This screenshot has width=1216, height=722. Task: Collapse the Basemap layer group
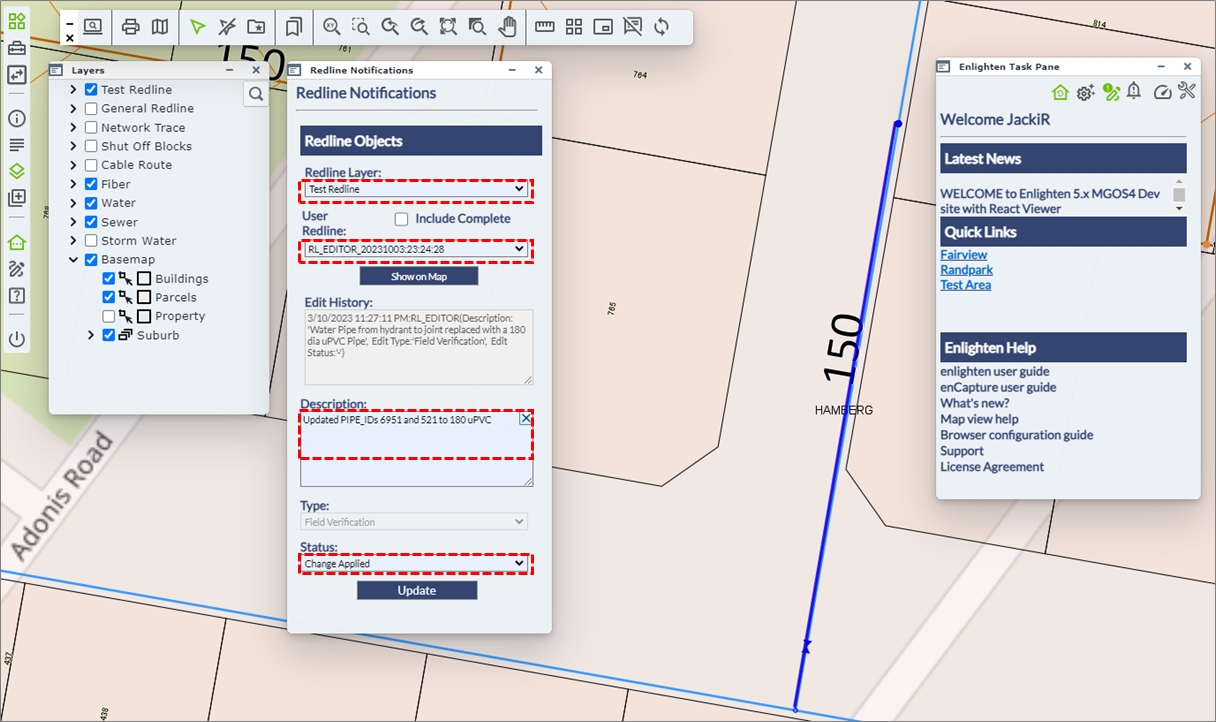click(74, 260)
